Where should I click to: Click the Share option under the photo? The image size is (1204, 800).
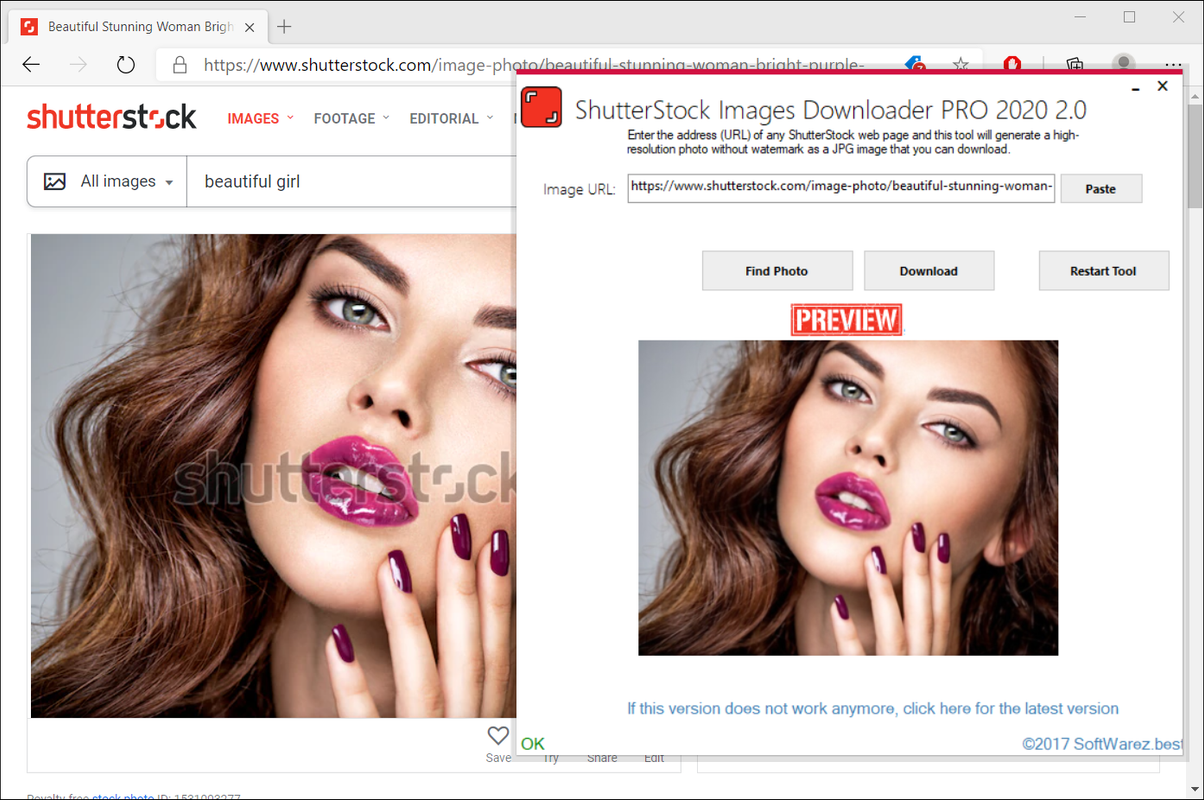(602, 758)
